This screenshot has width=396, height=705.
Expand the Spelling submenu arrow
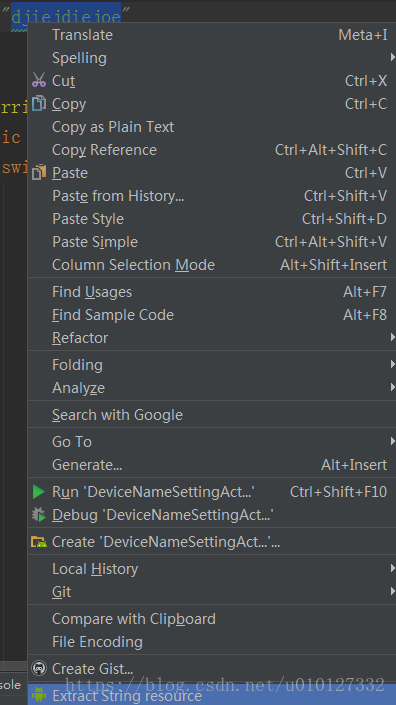[393, 58]
